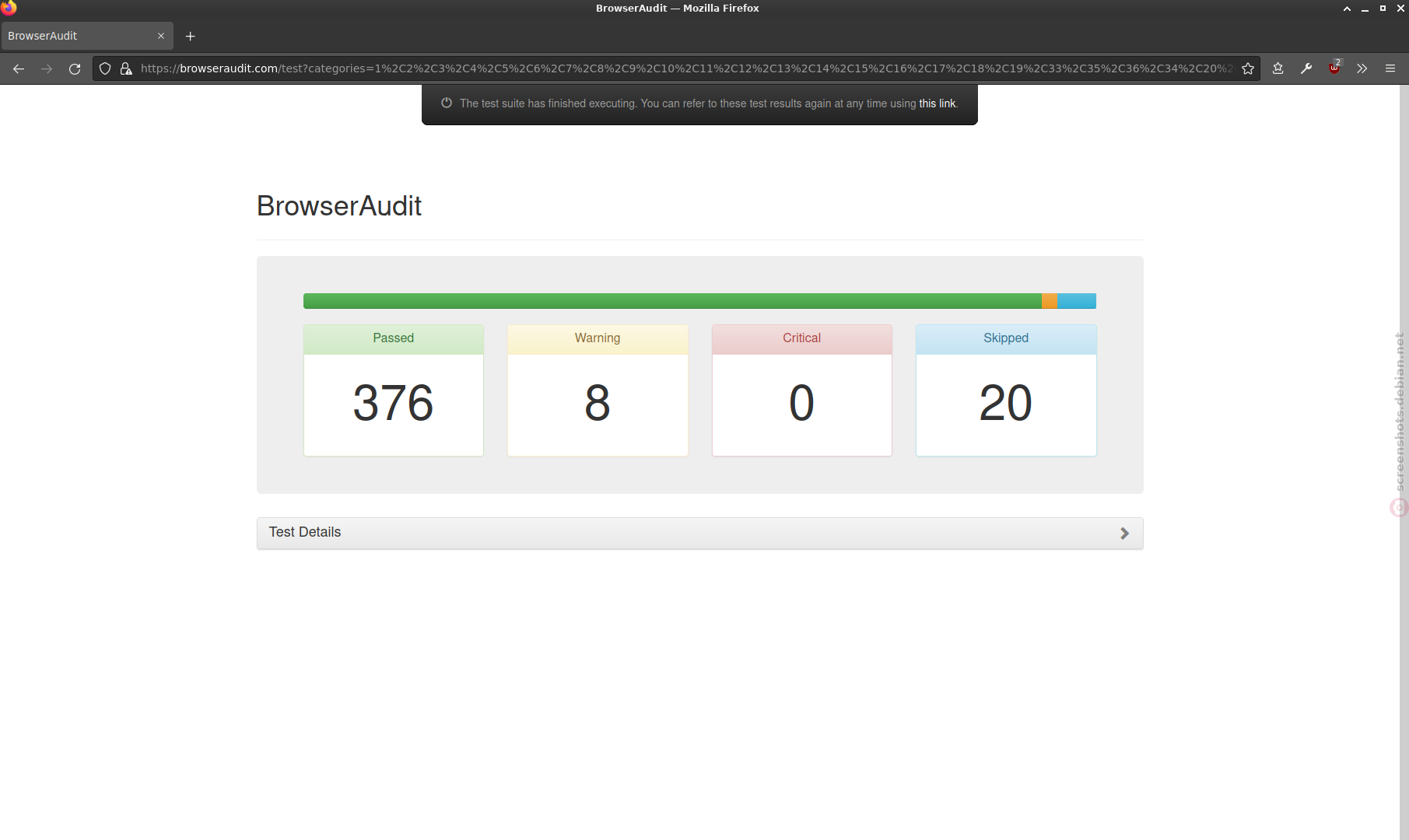
Task: Select the BrowserAudit tab
Action: point(86,36)
